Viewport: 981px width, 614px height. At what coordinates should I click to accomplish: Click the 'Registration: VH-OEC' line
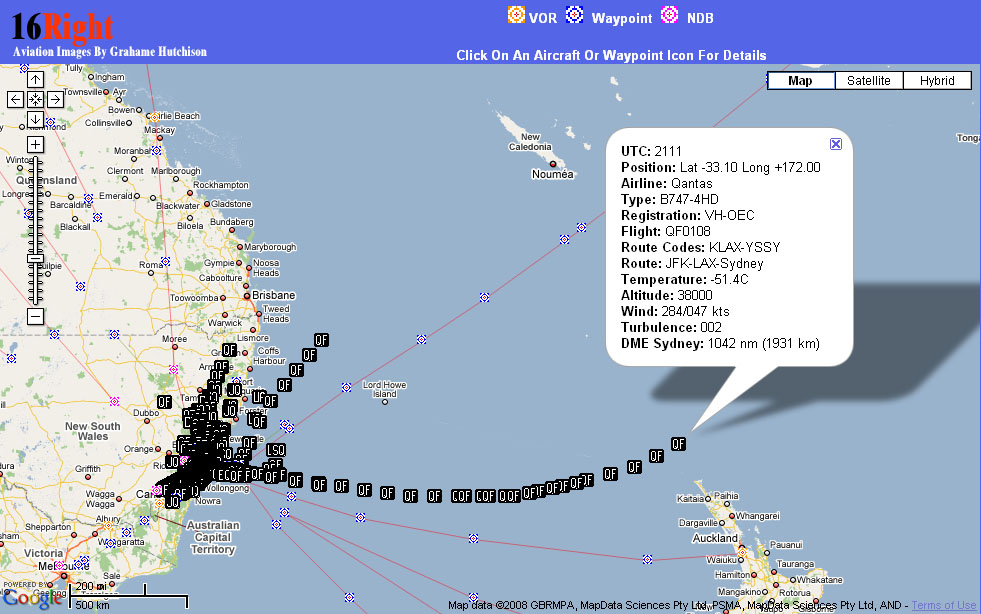tap(688, 216)
